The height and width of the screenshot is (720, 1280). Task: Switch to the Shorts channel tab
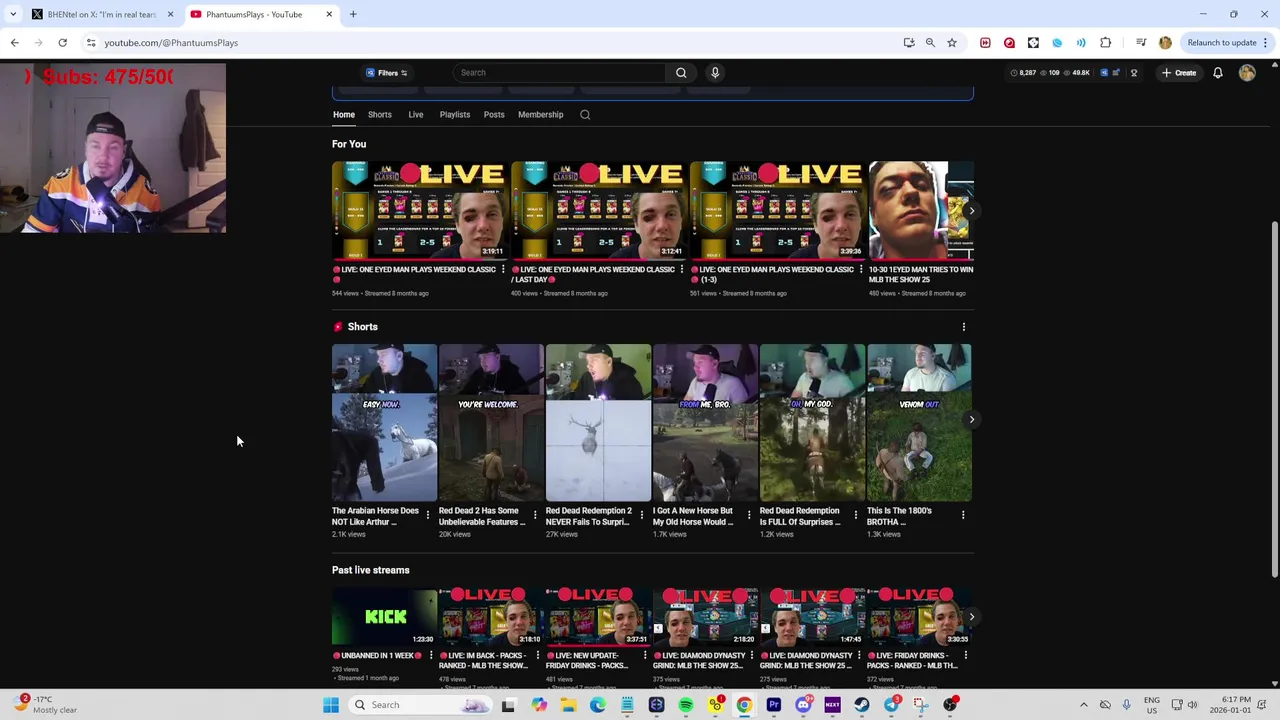[380, 115]
